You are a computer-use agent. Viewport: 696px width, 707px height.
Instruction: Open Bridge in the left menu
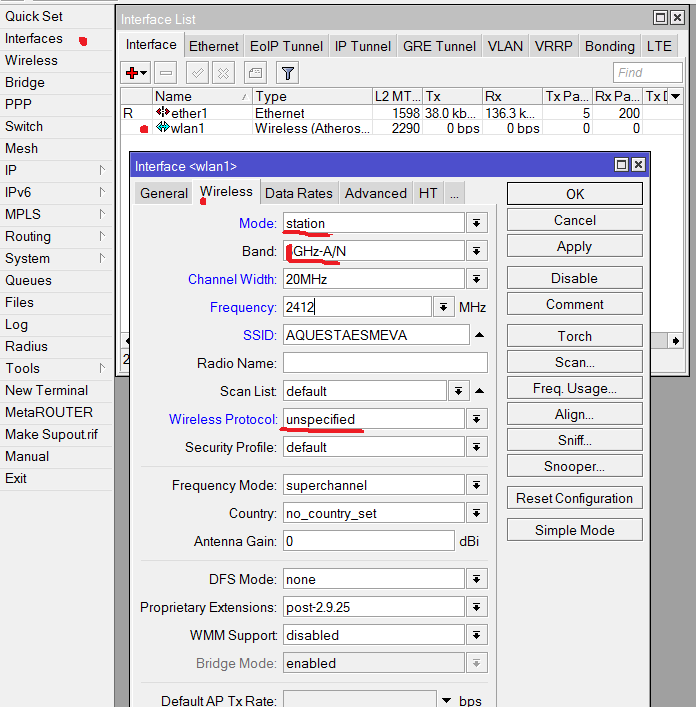56,83
